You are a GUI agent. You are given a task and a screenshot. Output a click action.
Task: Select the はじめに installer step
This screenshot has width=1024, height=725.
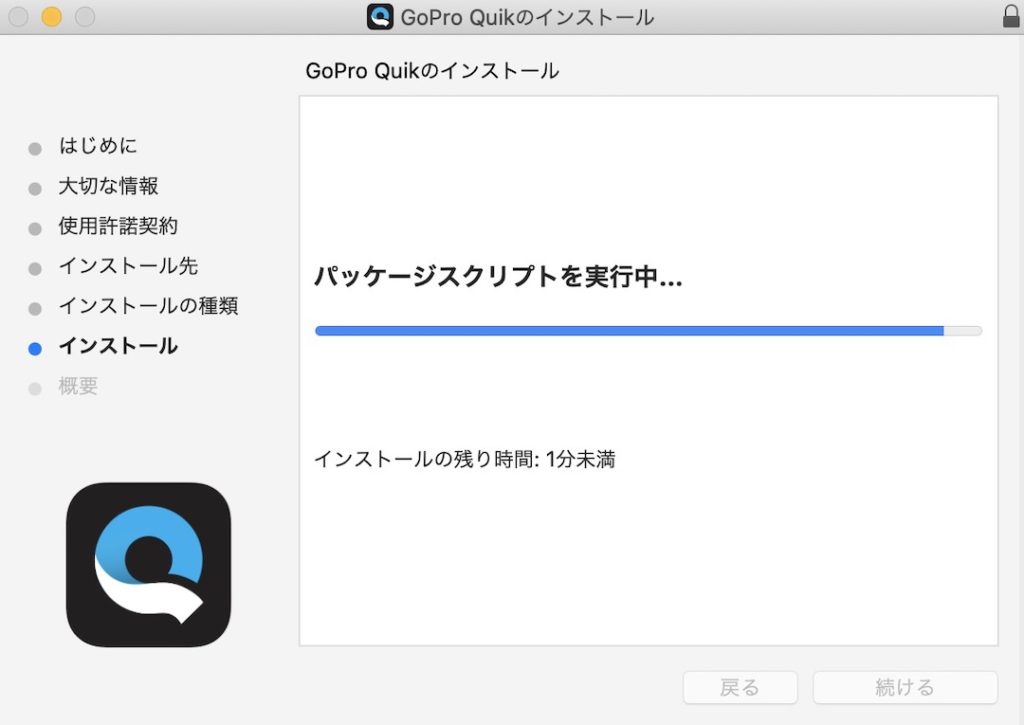[99, 146]
